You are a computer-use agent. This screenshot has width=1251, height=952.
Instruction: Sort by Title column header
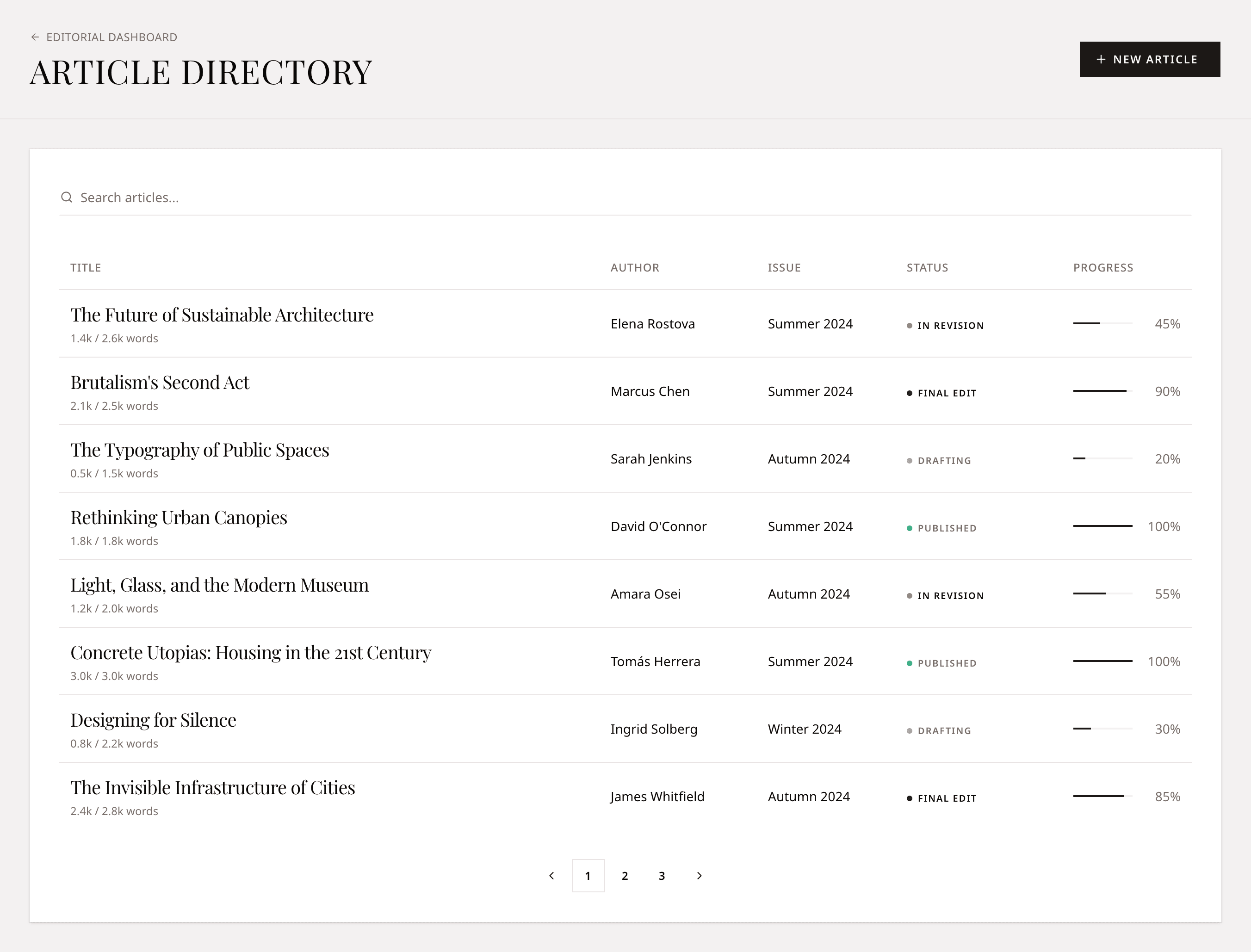86,267
